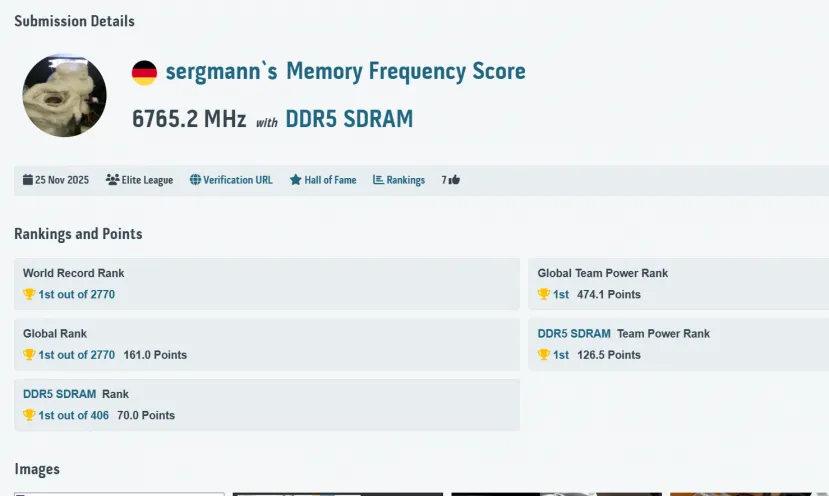Select the Elite League label
This screenshot has height=496, width=829.
pyautogui.click(x=148, y=180)
